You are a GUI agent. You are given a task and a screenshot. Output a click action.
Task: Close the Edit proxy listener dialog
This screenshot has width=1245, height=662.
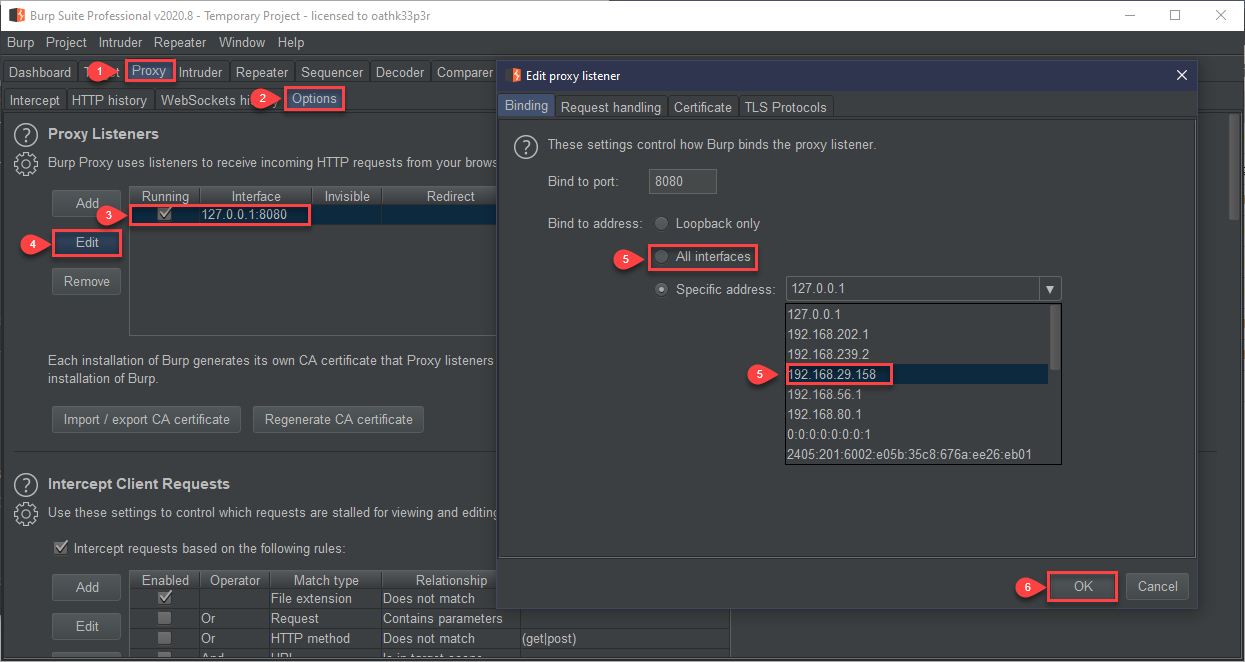1181,75
